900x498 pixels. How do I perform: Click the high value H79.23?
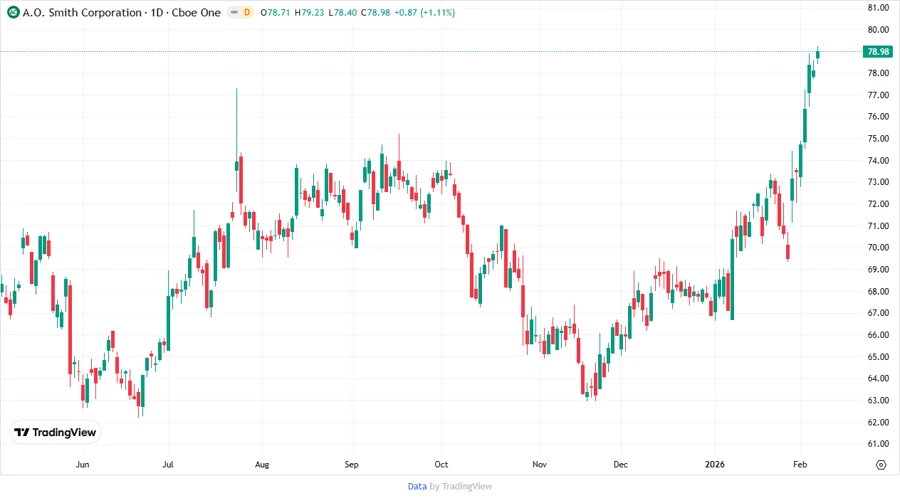point(309,12)
